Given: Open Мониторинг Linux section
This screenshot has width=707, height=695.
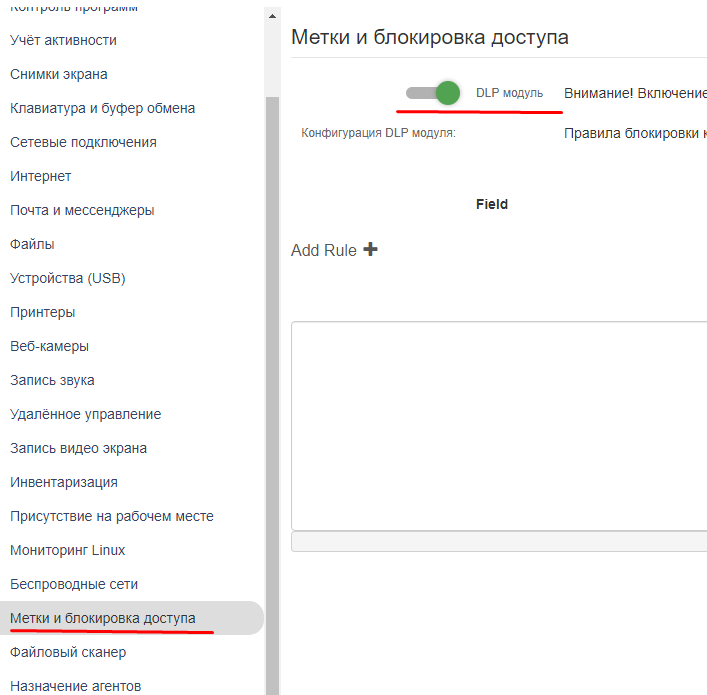Looking at the screenshot, I should (x=68, y=550).
